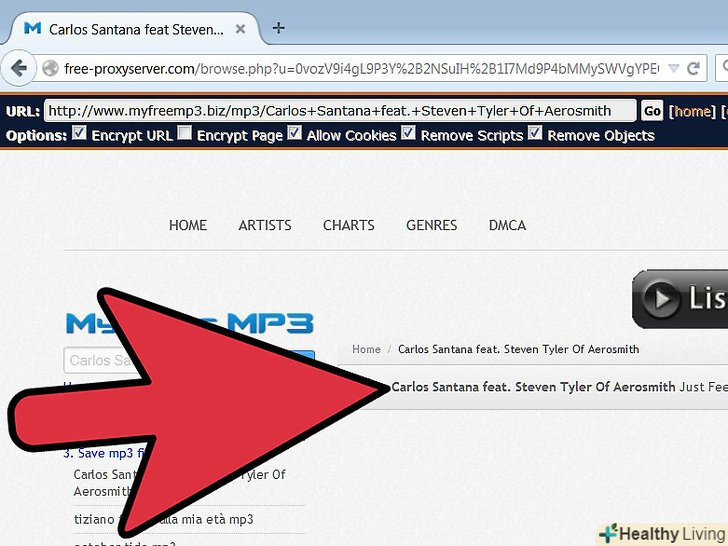Open the HOME menu item
The width and height of the screenshot is (728, 546).
pos(188,225)
